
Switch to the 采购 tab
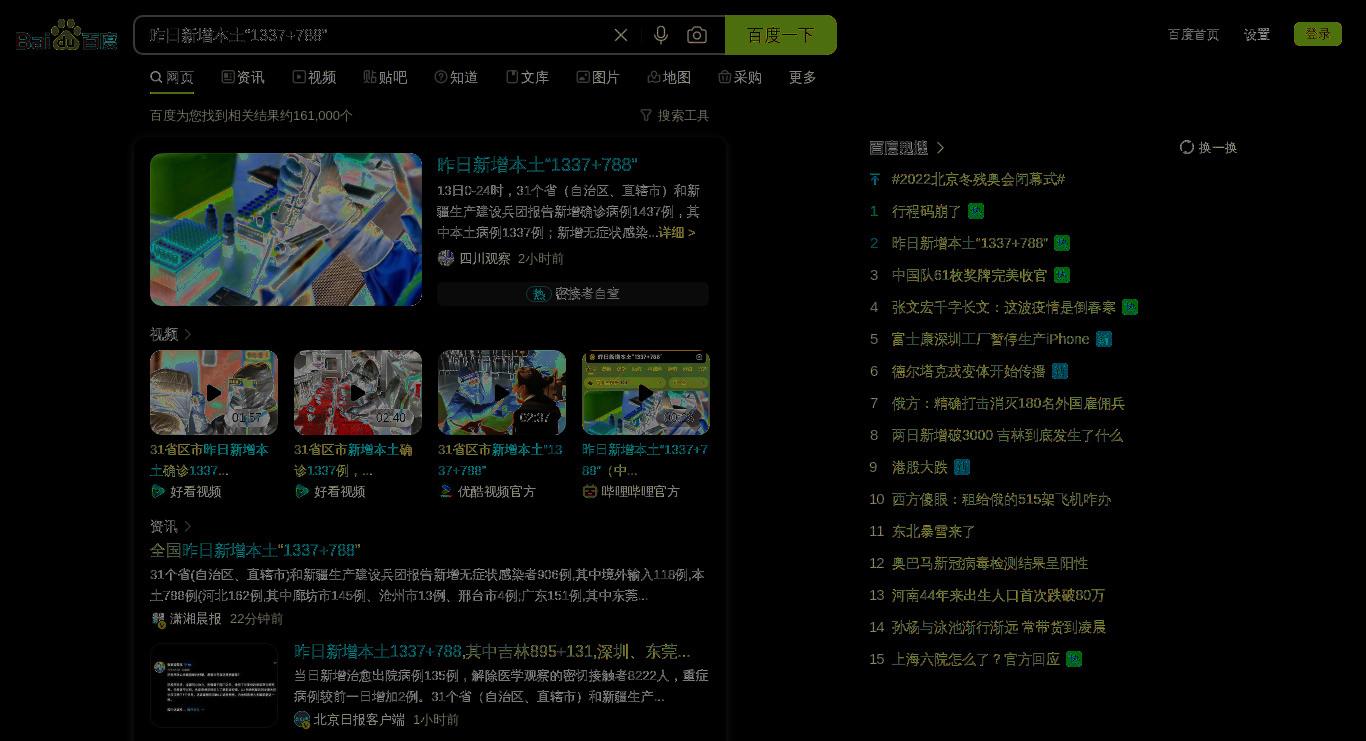pos(740,77)
